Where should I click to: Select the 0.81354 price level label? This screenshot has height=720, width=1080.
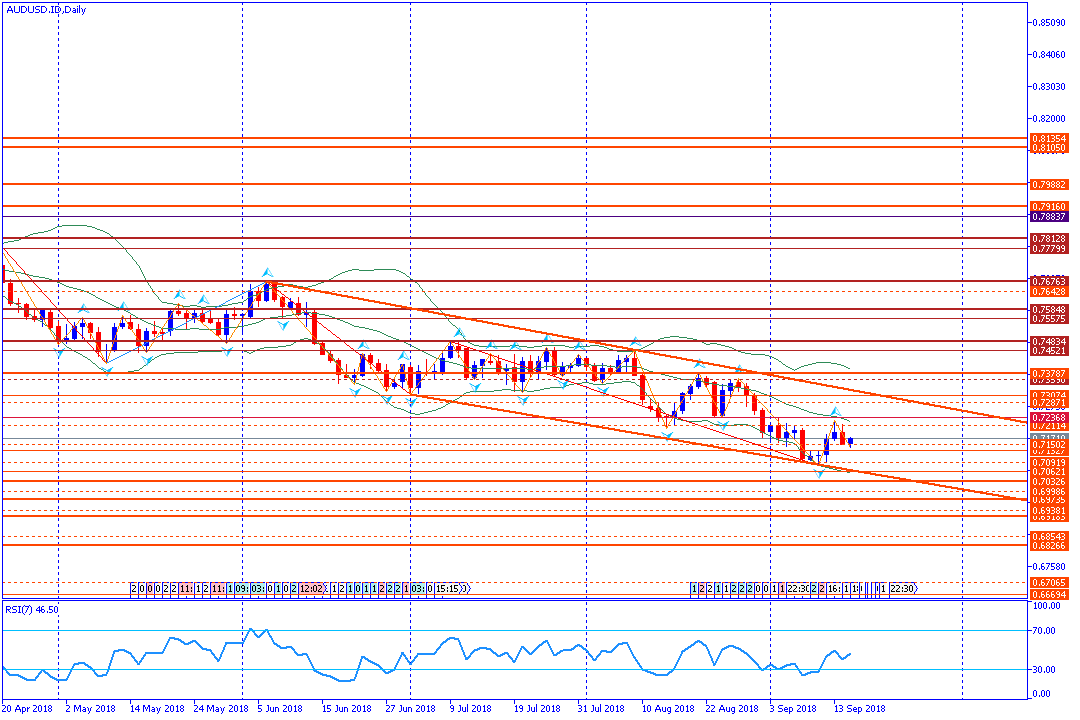pyautogui.click(x=1048, y=138)
